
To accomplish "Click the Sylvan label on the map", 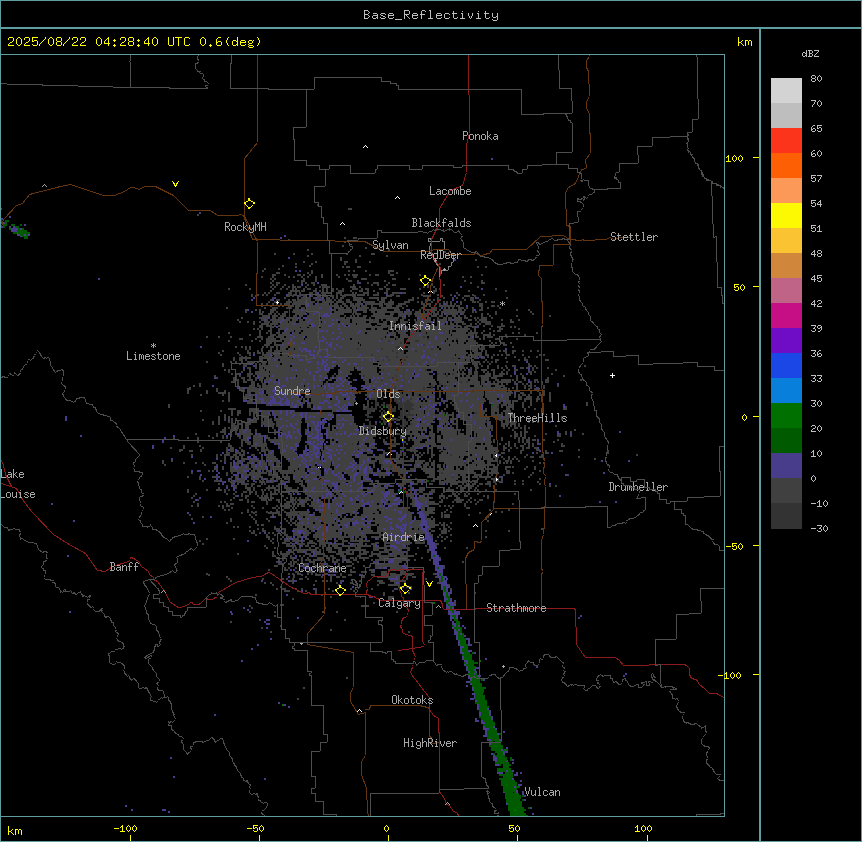I will coord(390,245).
